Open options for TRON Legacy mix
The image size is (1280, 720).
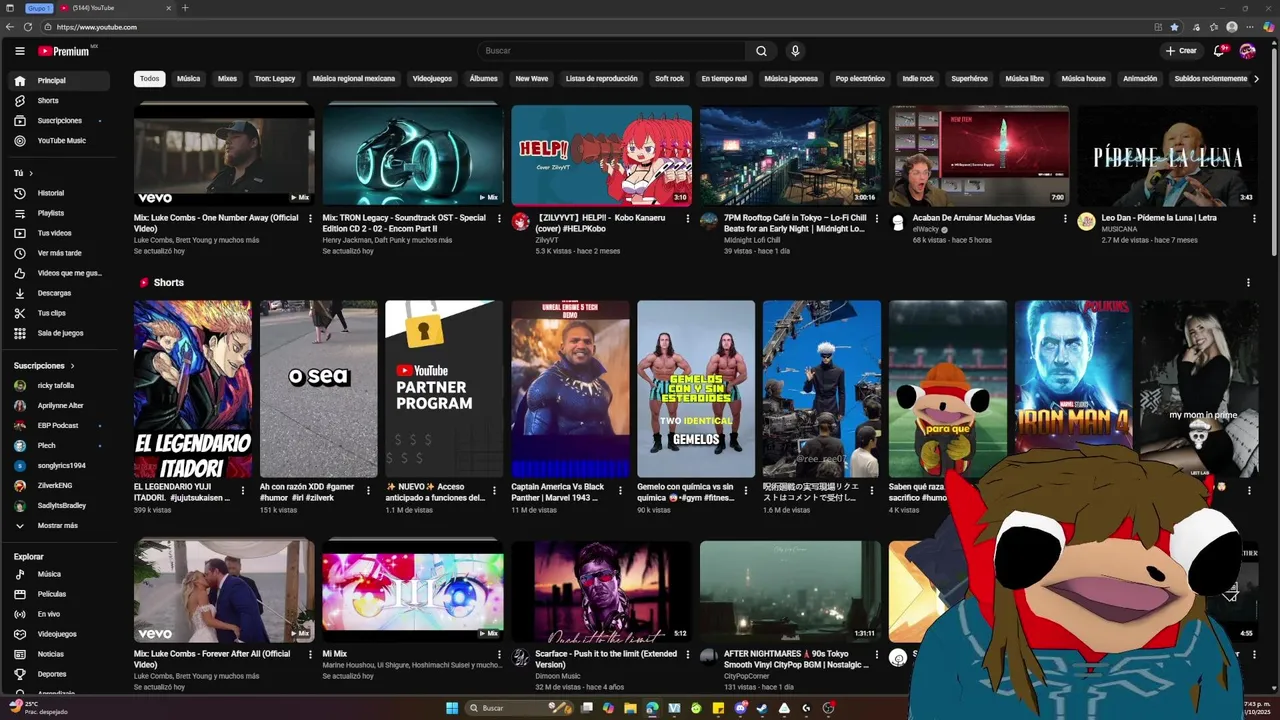click(498, 218)
